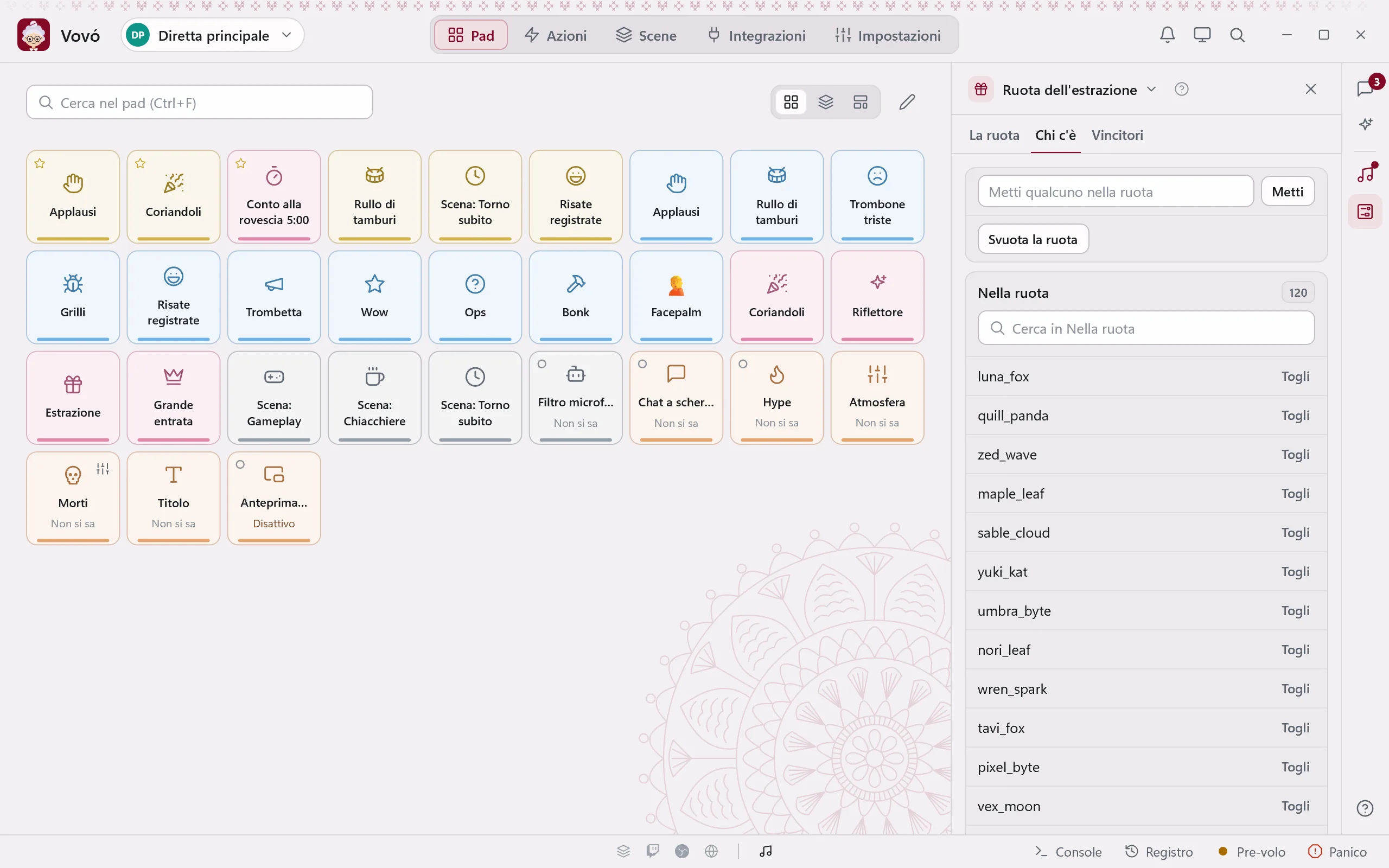Click the pad search field
1389x868 pixels.
pyautogui.click(x=199, y=102)
